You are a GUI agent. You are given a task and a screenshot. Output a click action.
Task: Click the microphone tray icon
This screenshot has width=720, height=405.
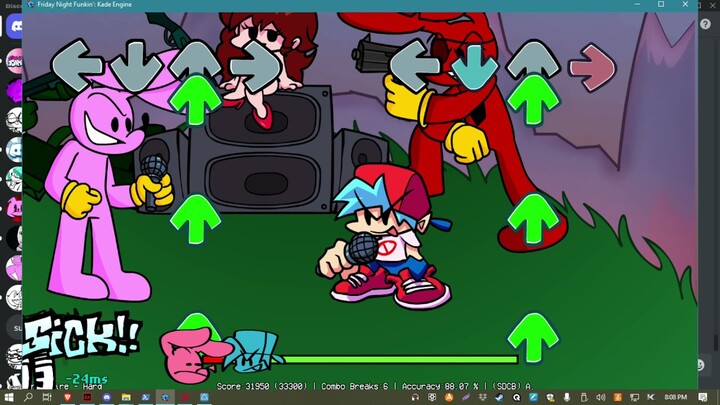point(567,397)
